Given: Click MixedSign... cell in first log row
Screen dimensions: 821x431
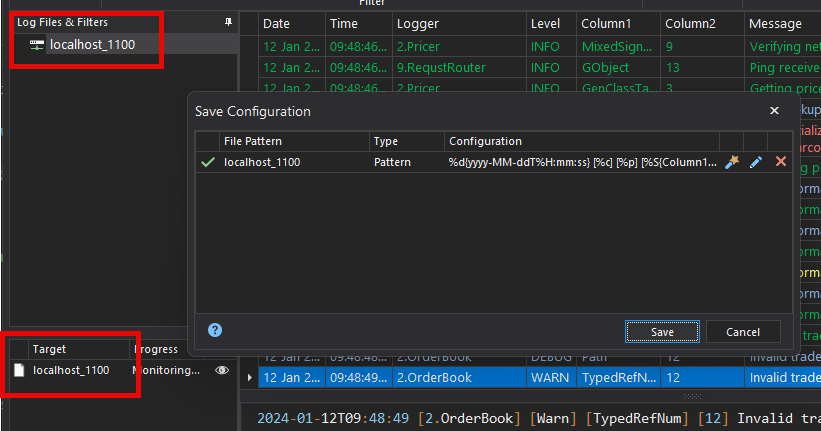Looking at the screenshot, I should (617, 47).
